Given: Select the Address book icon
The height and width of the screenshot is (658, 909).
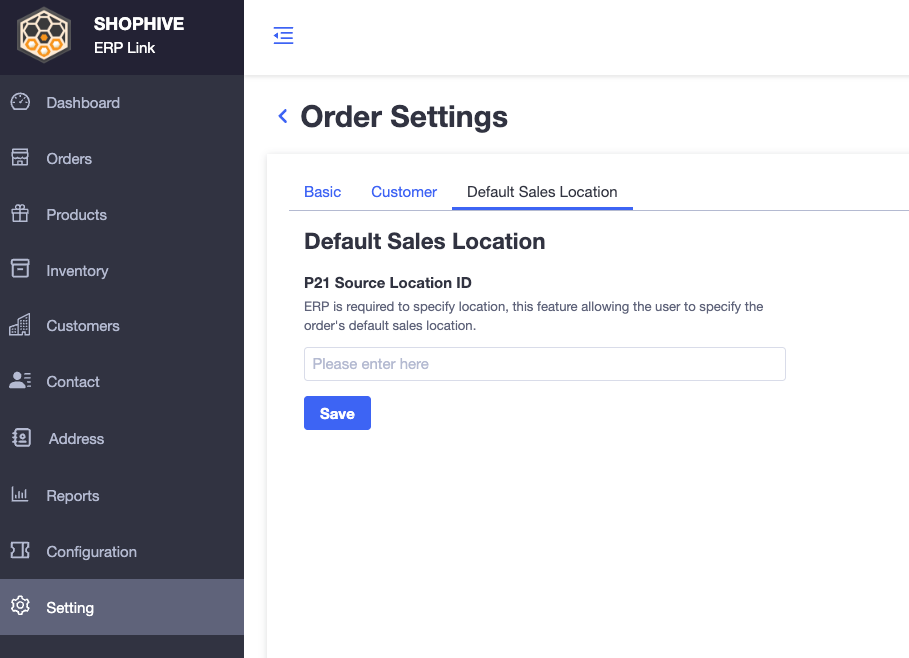Looking at the screenshot, I should 21,437.
